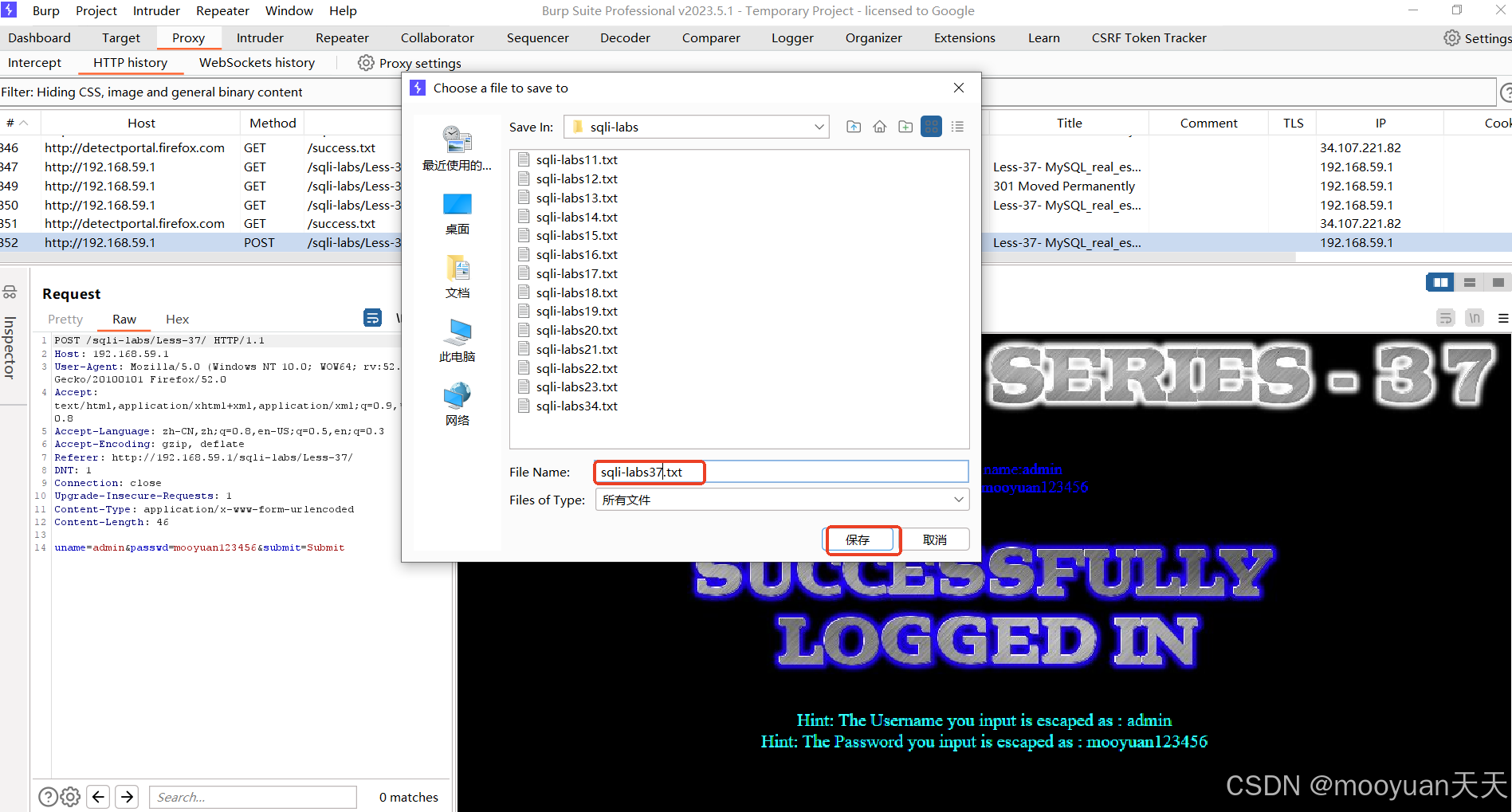The image size is (1512, 812).
Task: Sort history by the Host column header
Action: pyautogui.click(x=141, y=123)
